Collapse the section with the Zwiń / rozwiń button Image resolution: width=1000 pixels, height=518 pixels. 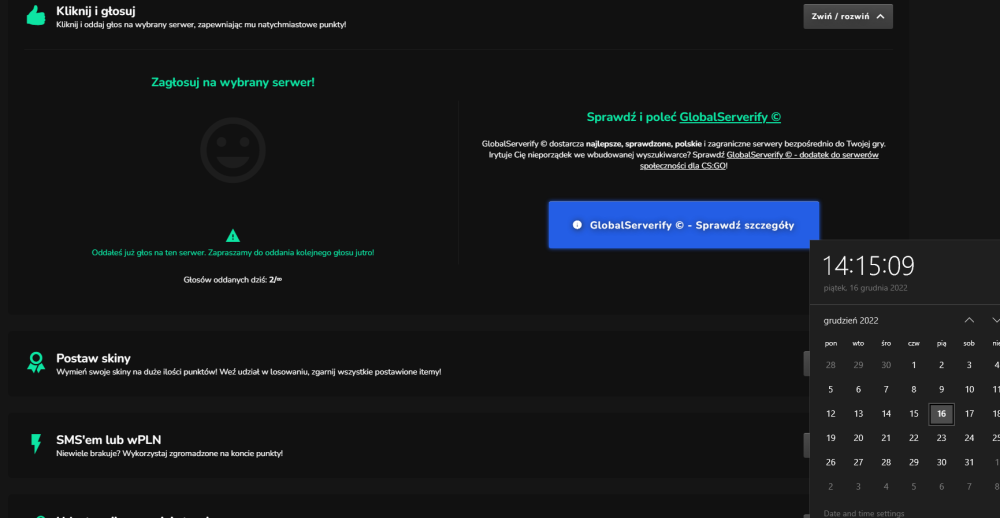point(848,17)
